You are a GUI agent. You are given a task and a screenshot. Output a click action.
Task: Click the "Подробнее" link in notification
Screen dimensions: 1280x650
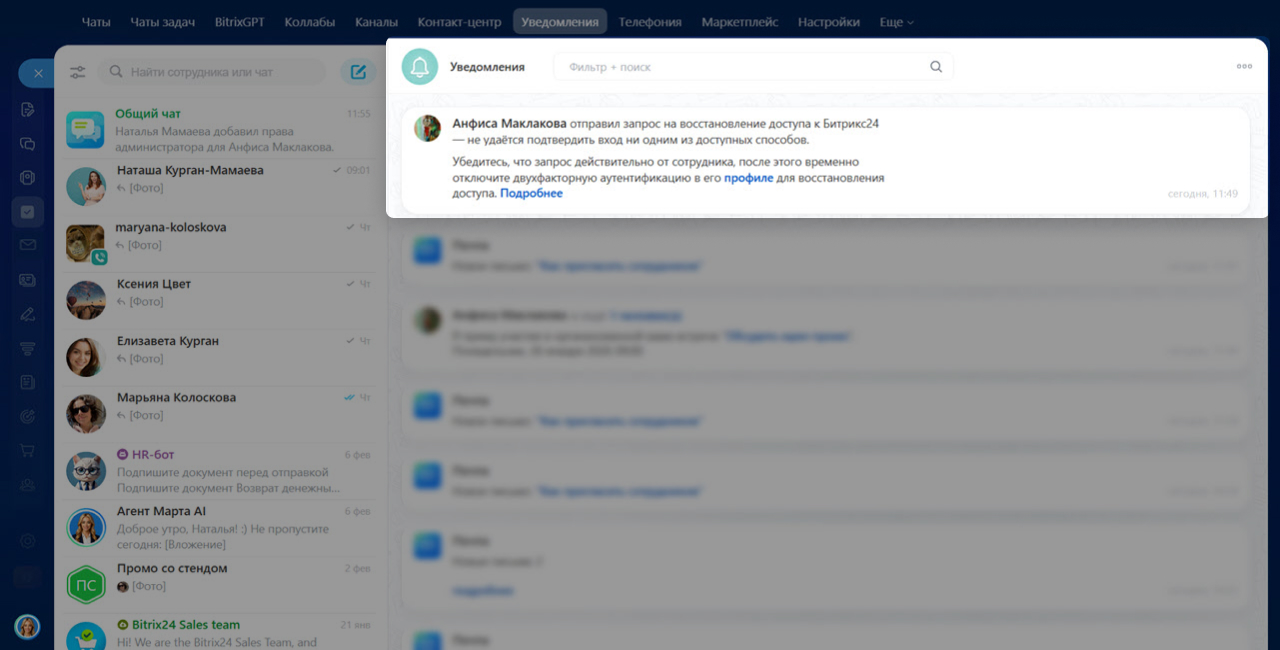click(531, 193)
